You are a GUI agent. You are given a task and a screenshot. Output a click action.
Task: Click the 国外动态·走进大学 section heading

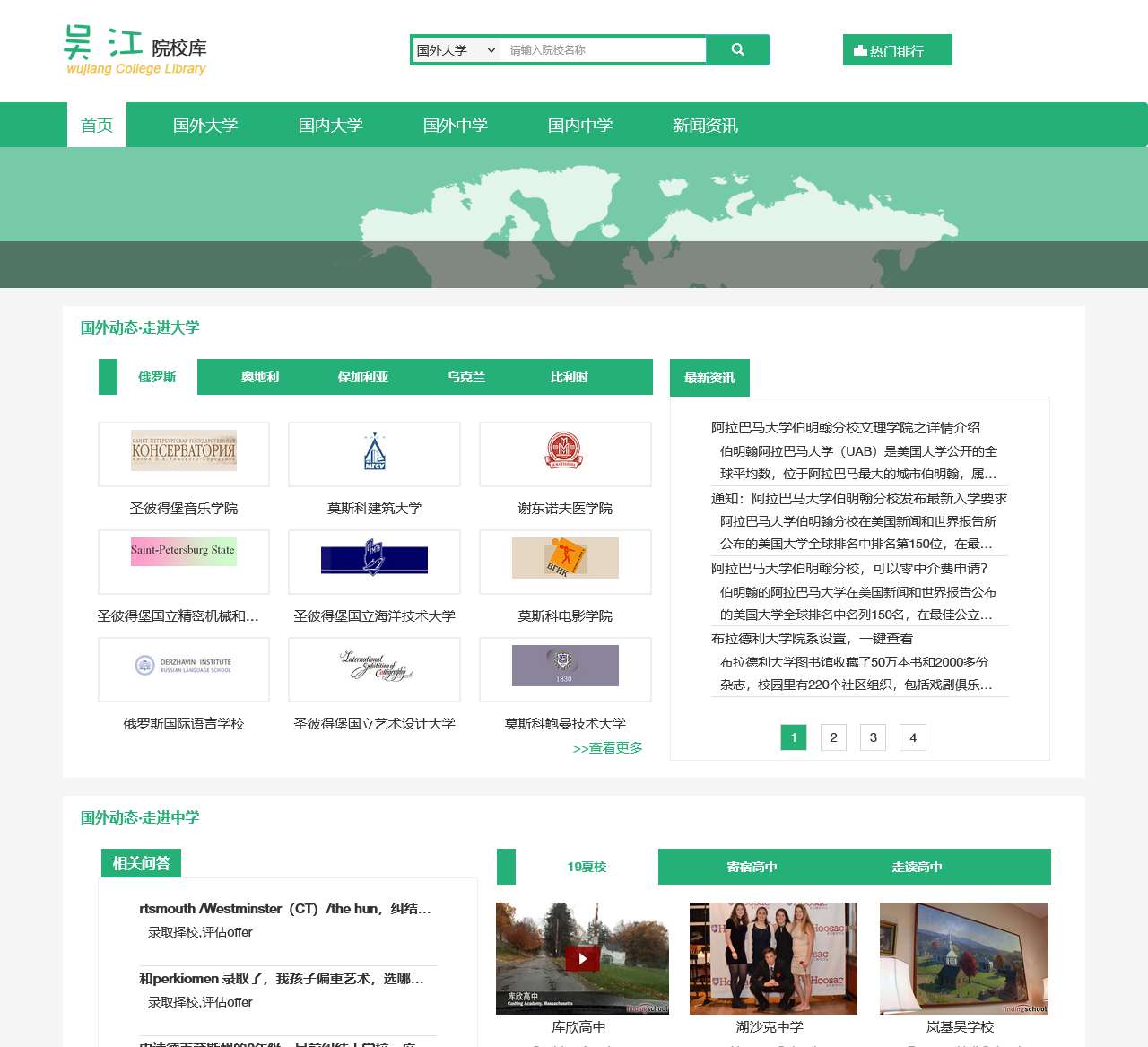(x=140, y=327)
